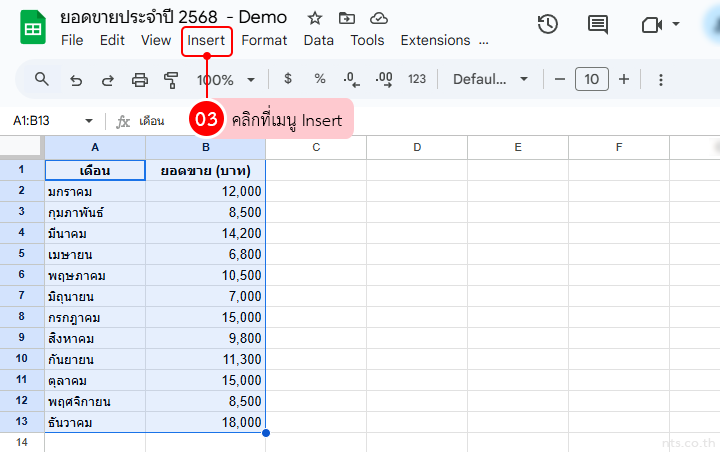Viewport: 720px width, 452px height.
Task: Apply currency format with dollar button
Action: [288, 79]
